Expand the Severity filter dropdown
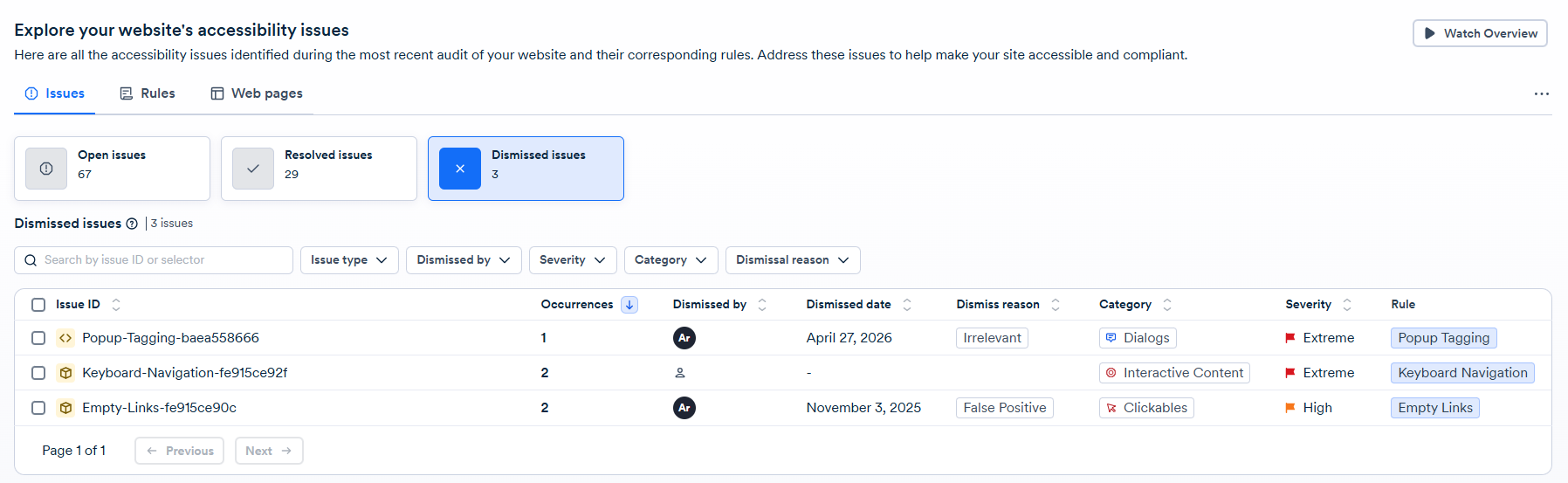This screenshot has width=1568, height=483. 573,260
